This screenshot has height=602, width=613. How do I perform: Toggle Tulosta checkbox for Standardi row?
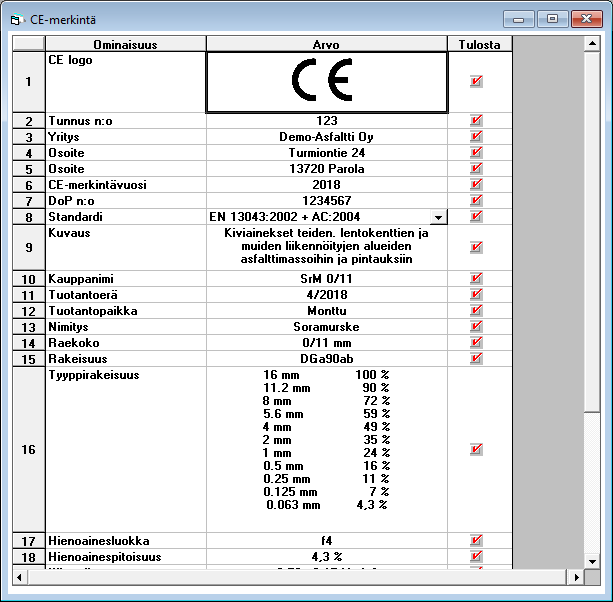point(476,217)
